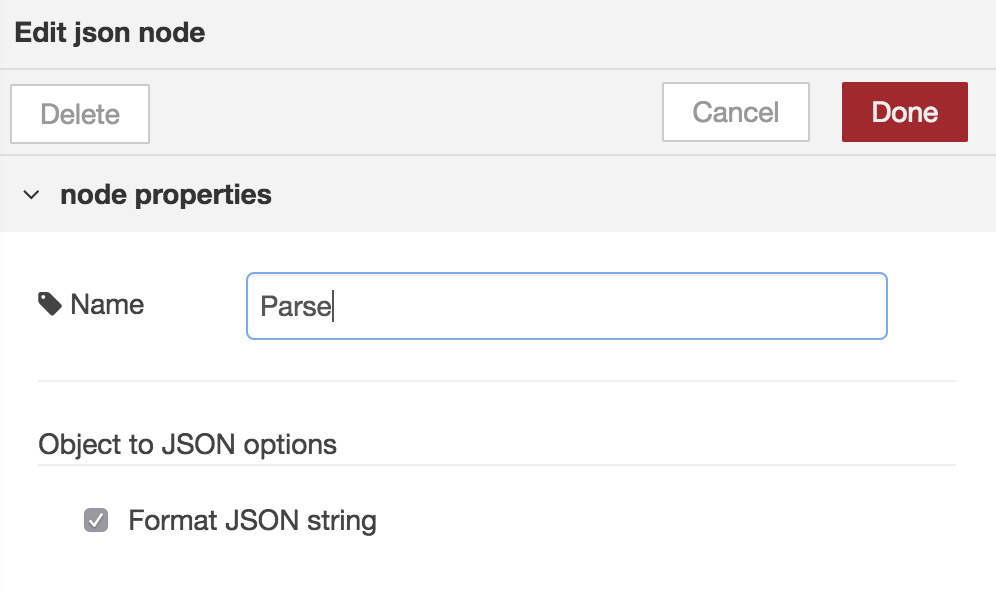Screen dimensions: 996x594
Task: Delete this json node
Action: [80, 114]
